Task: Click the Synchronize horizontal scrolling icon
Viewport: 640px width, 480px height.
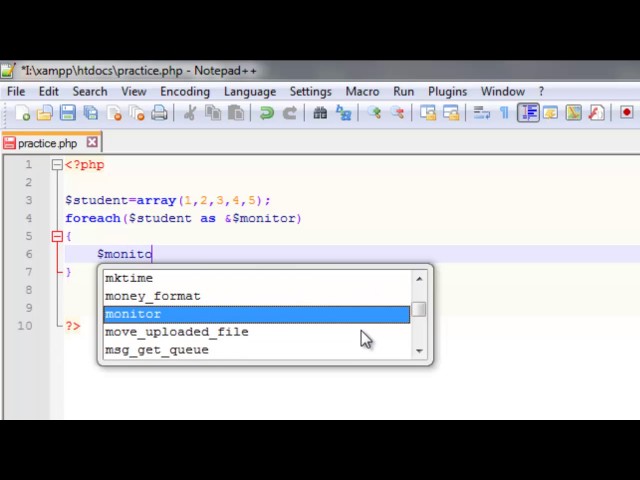Action: point(451,113)
